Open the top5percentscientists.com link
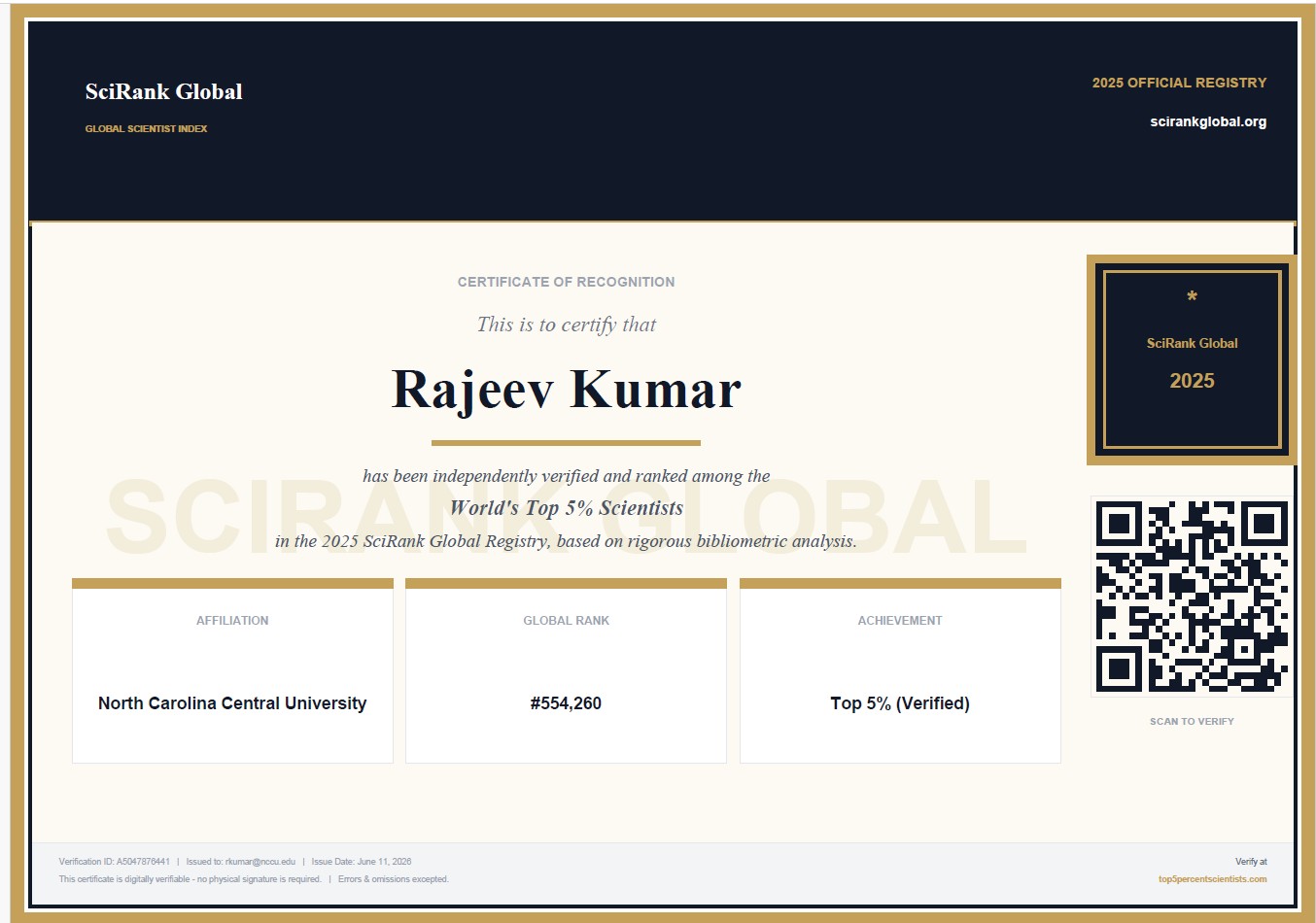 click(x=1212, y=879)
